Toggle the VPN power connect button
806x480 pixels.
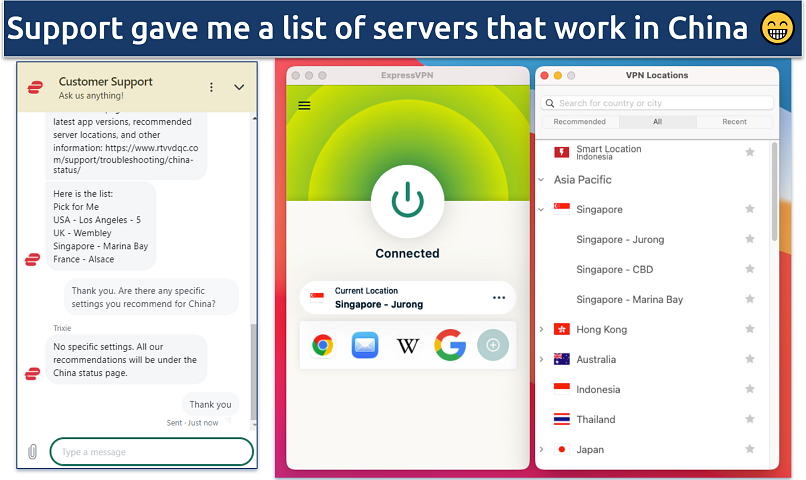[x=407, y=201]
